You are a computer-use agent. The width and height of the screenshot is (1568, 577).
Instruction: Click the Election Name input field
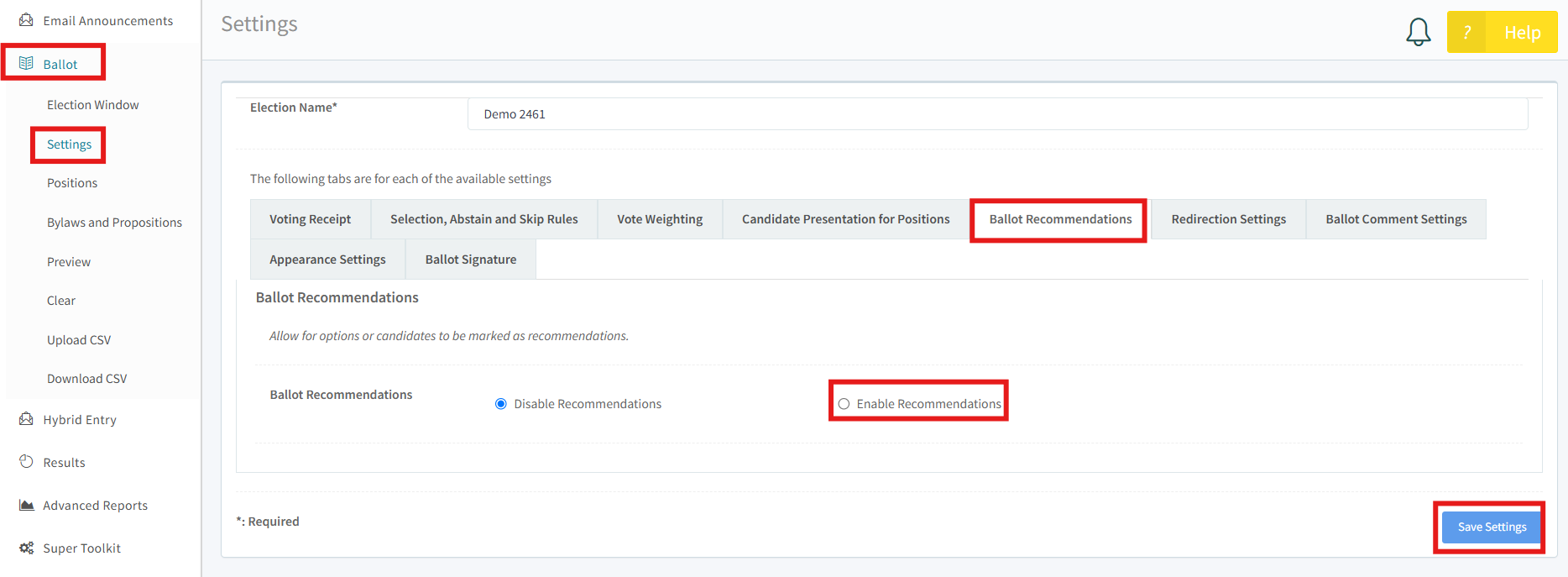[x=997, y=114]
